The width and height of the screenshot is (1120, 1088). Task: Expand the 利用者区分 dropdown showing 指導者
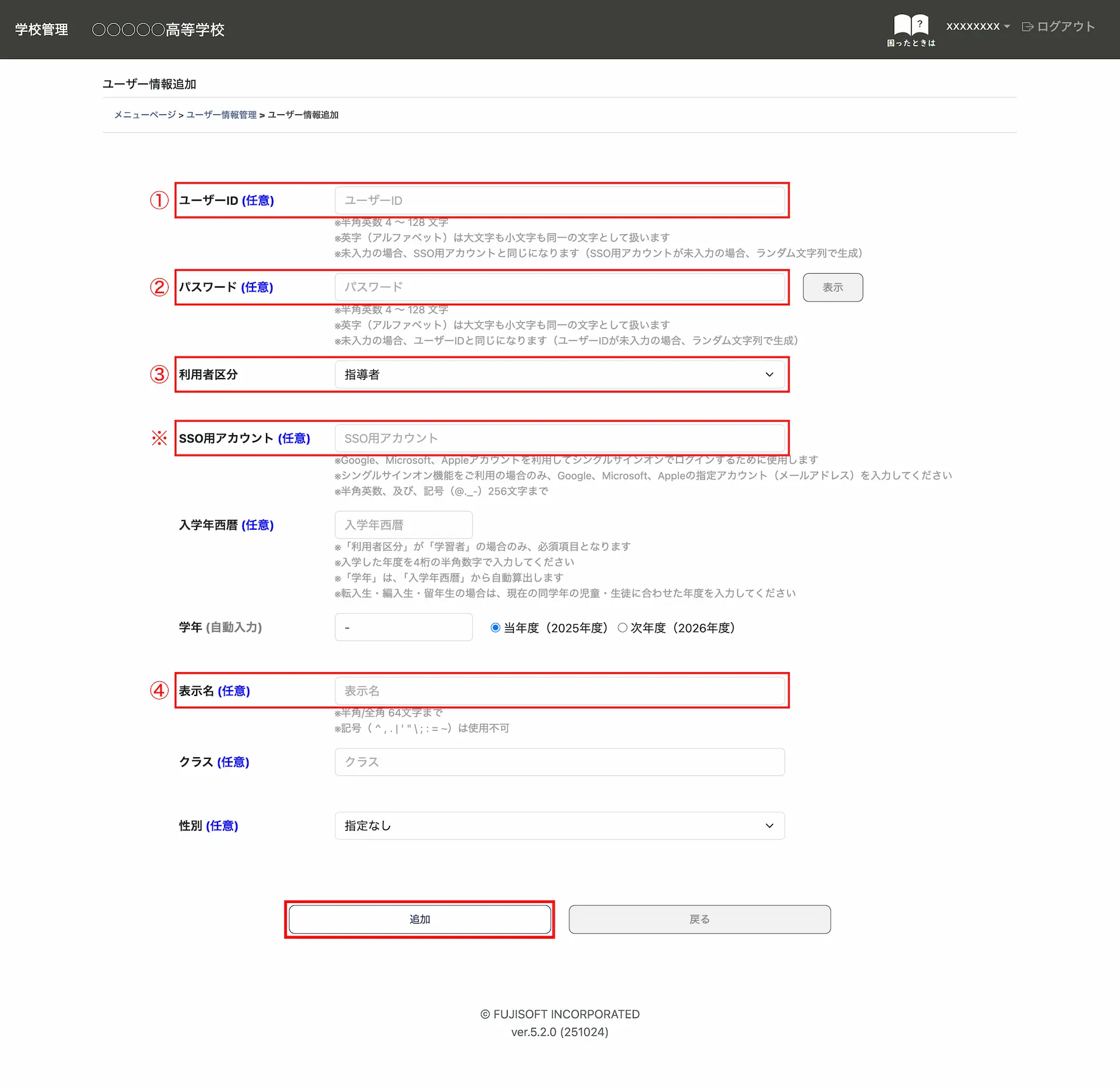[x=559, y=375]
